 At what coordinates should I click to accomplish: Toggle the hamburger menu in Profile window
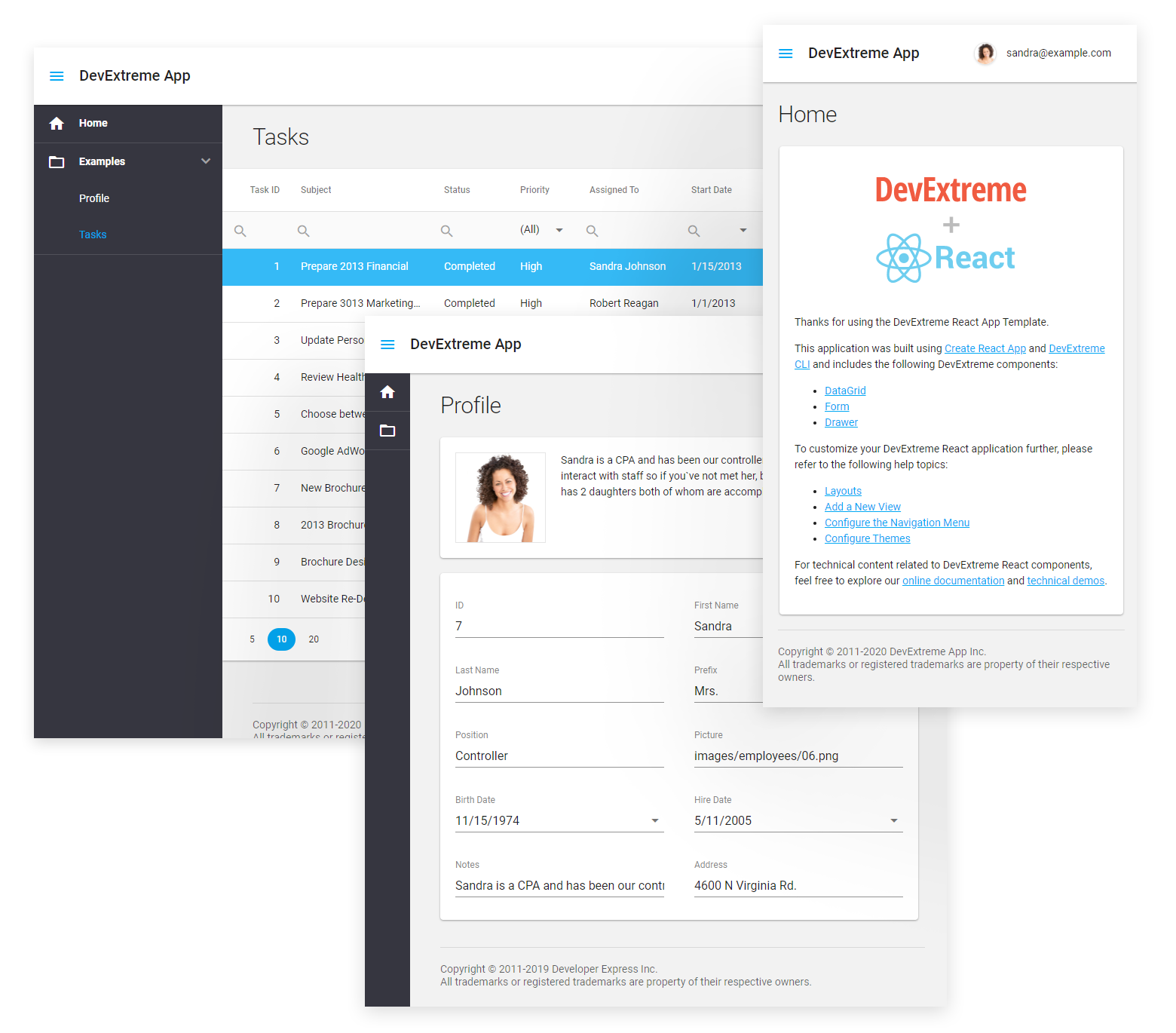(387, 345)
